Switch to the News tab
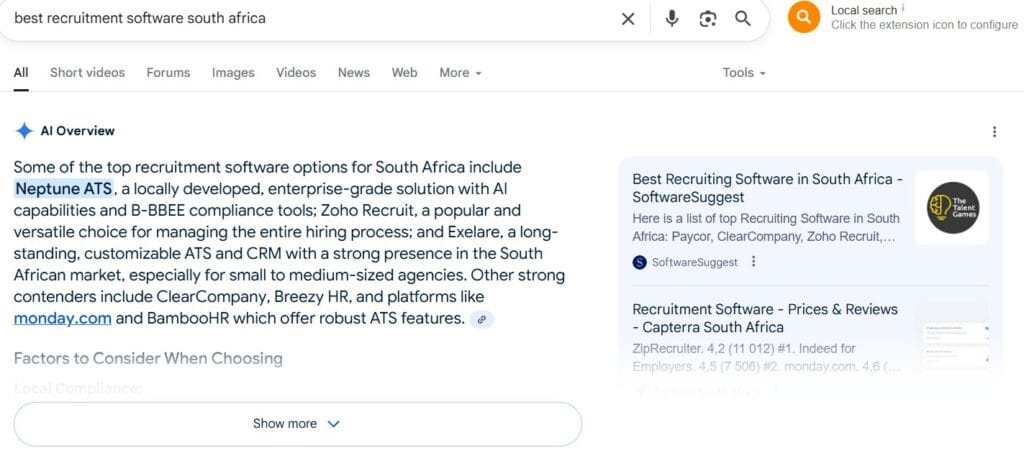 click(x=354, y=73)
